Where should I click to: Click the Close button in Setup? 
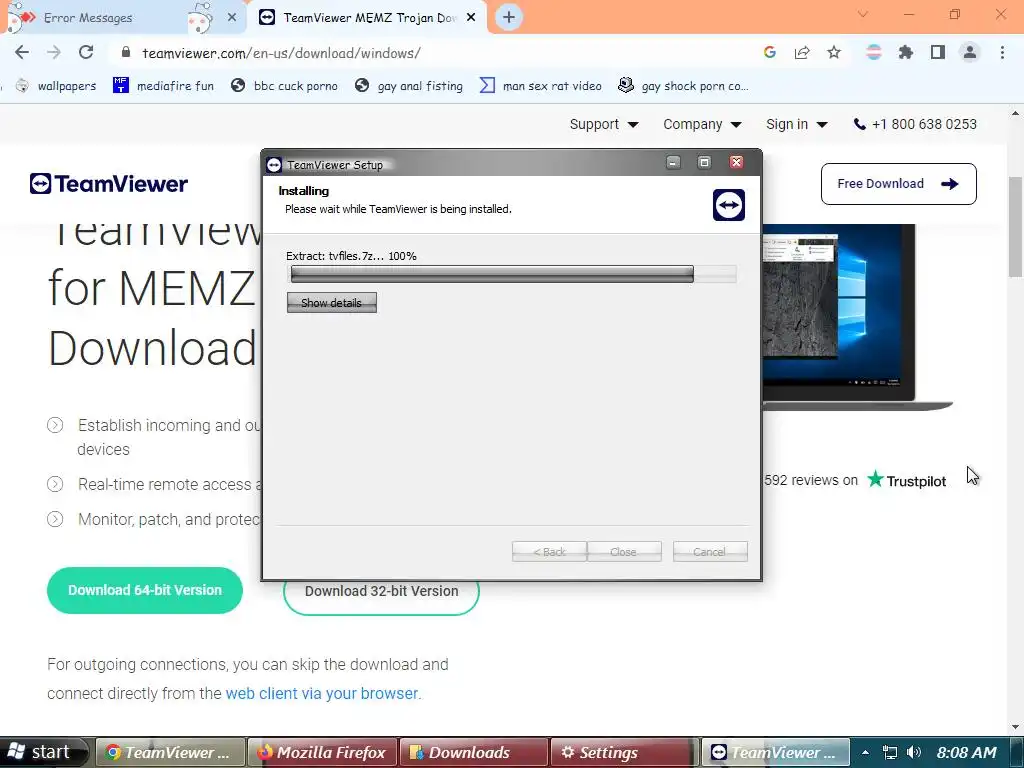(624, 552)
